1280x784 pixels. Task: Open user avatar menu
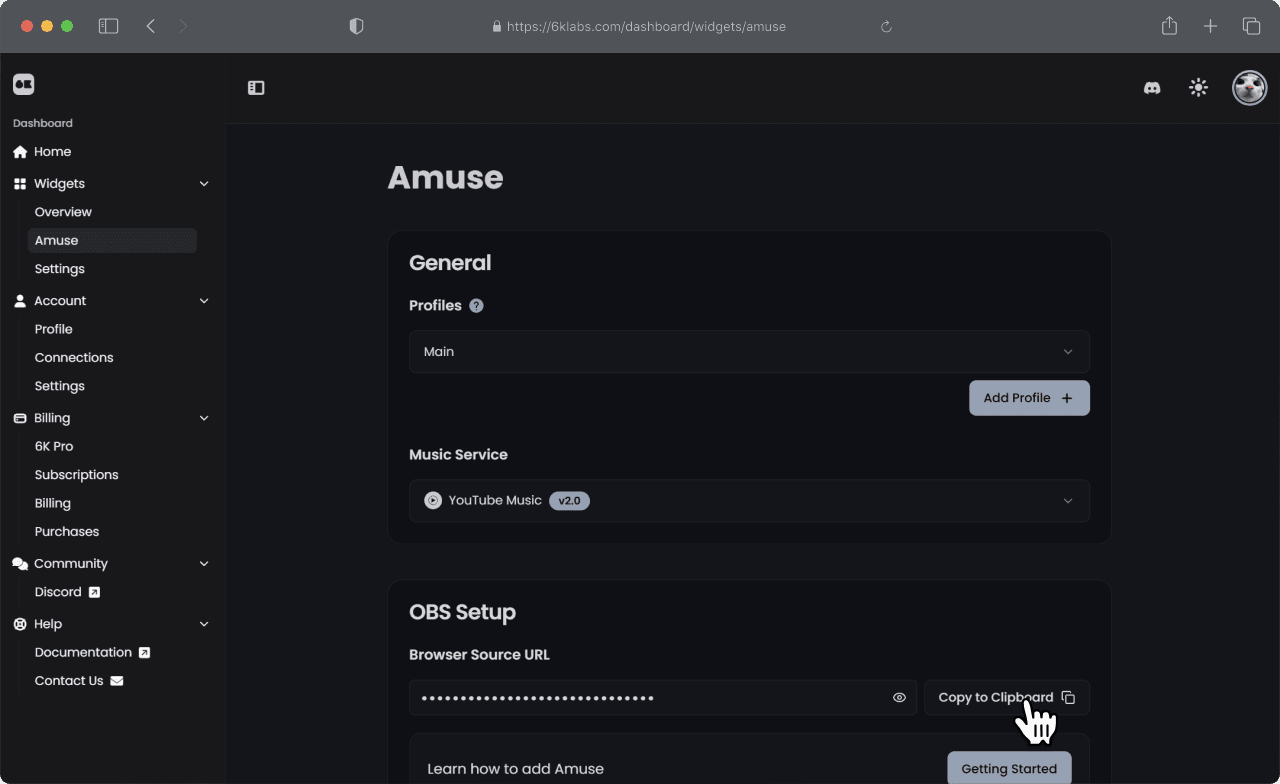coord(1249,88)
